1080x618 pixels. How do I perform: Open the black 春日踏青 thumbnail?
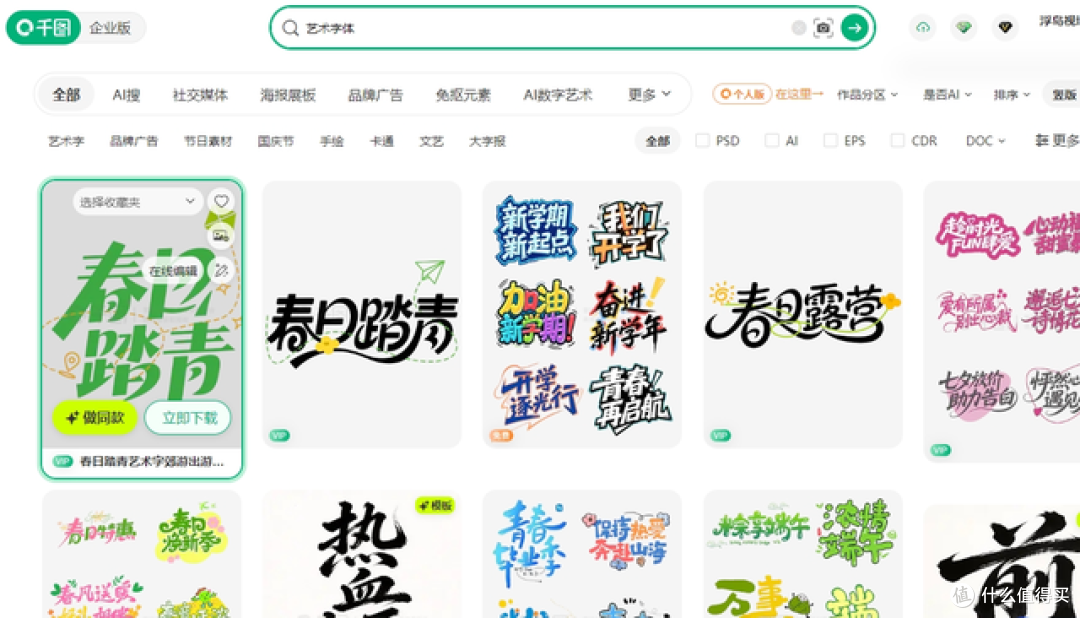point(362,314)
